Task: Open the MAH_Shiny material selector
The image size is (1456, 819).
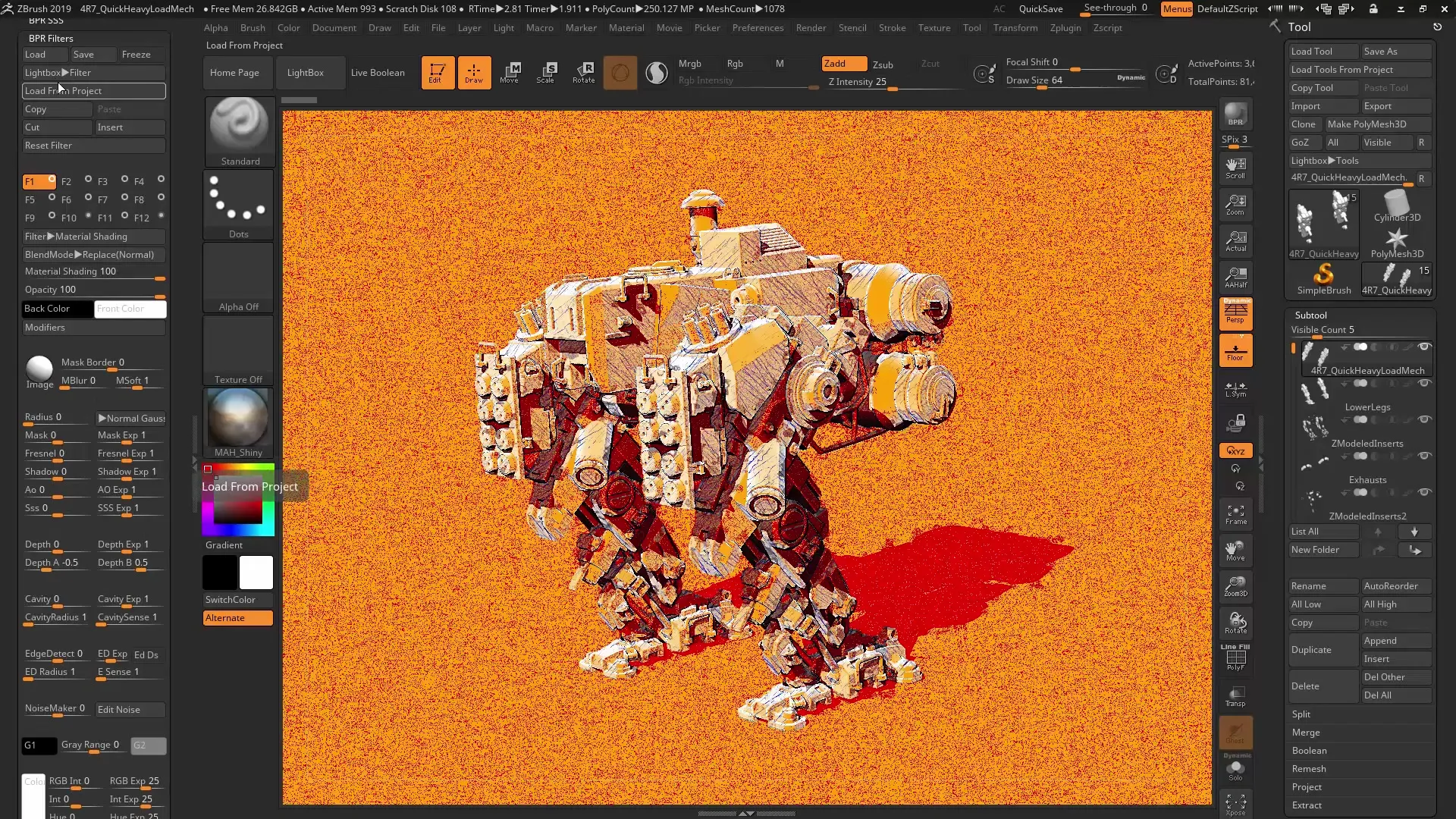Action: click(239, 422)
